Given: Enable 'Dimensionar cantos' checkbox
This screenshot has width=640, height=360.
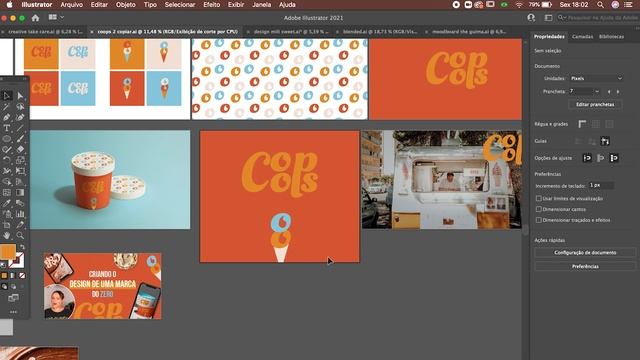Looking at the screenshot, I should point(539,209).
